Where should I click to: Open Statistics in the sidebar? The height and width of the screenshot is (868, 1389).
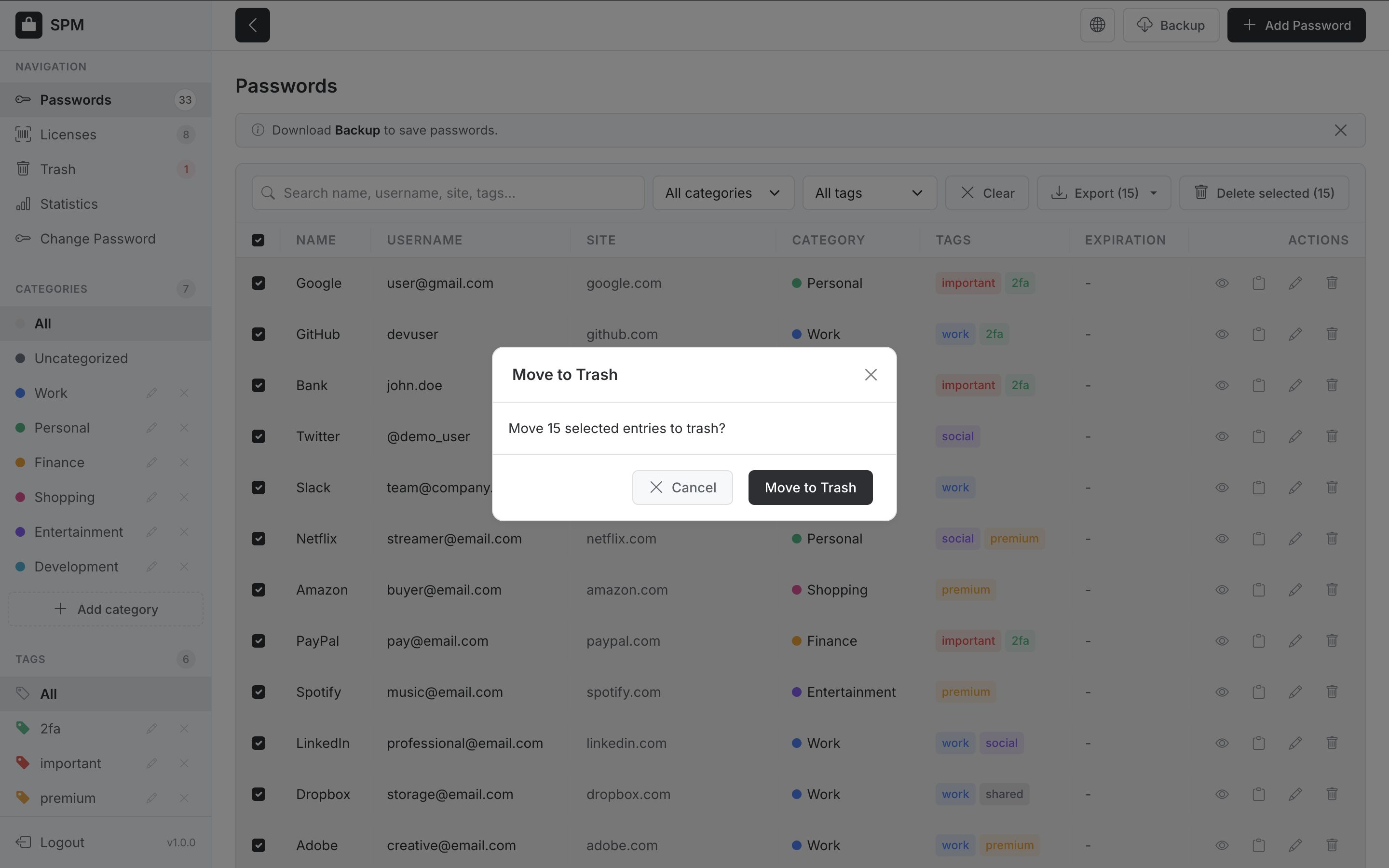tap(69, 204)
